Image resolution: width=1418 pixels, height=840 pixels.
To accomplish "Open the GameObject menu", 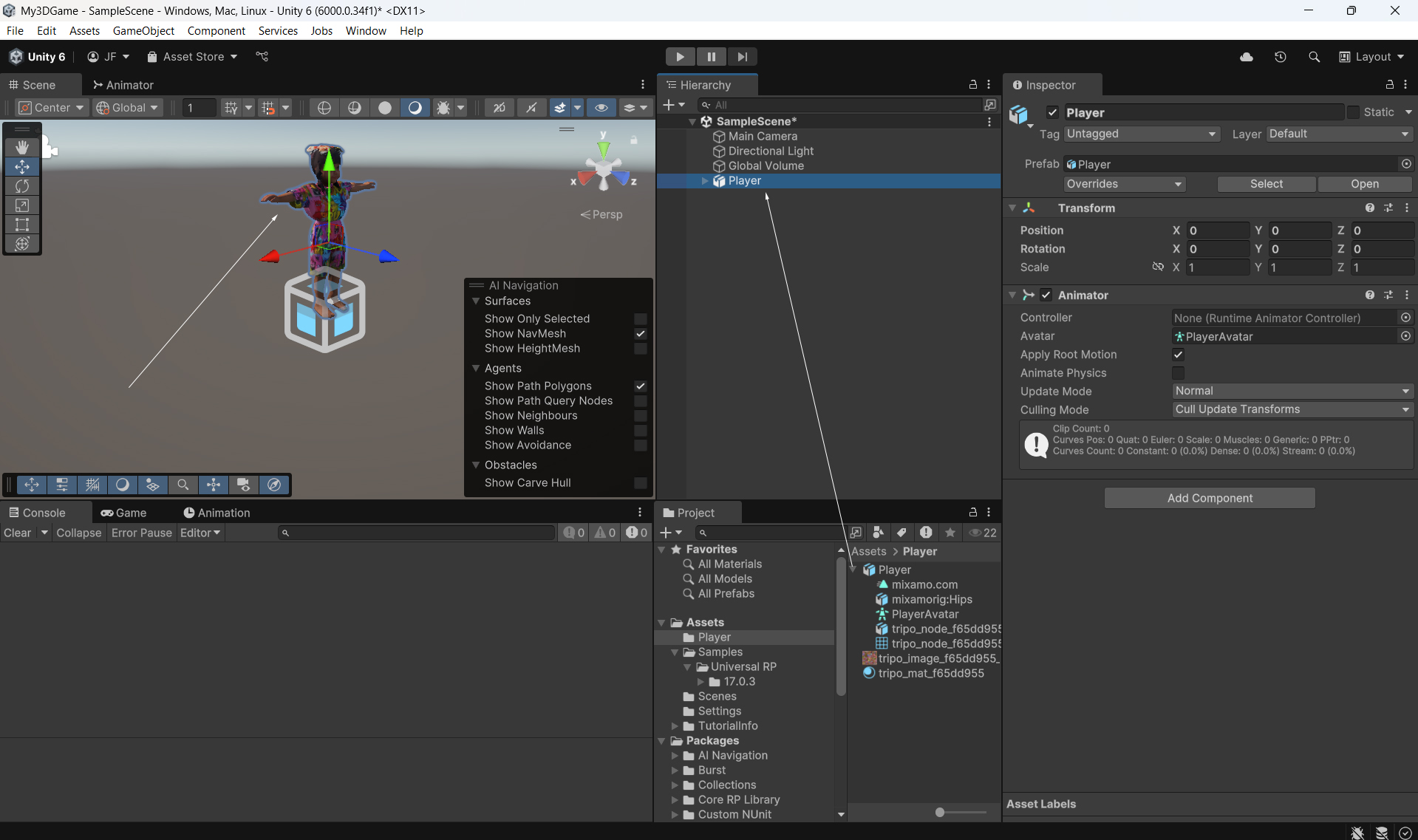I will click(x=143, y=30).
